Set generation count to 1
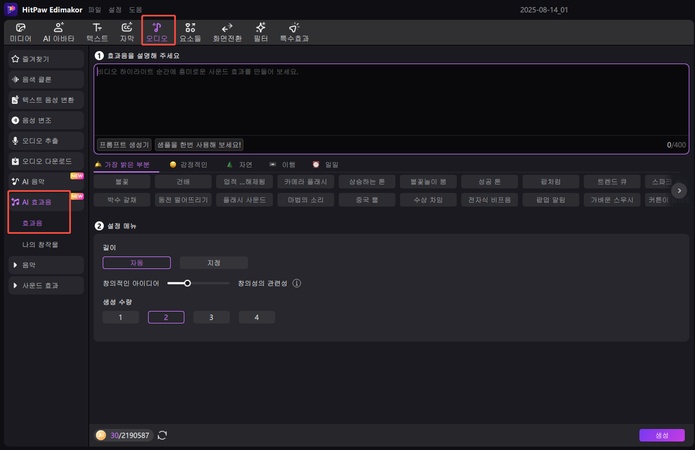Screen dimensions: 695x450 pos(121,317)
